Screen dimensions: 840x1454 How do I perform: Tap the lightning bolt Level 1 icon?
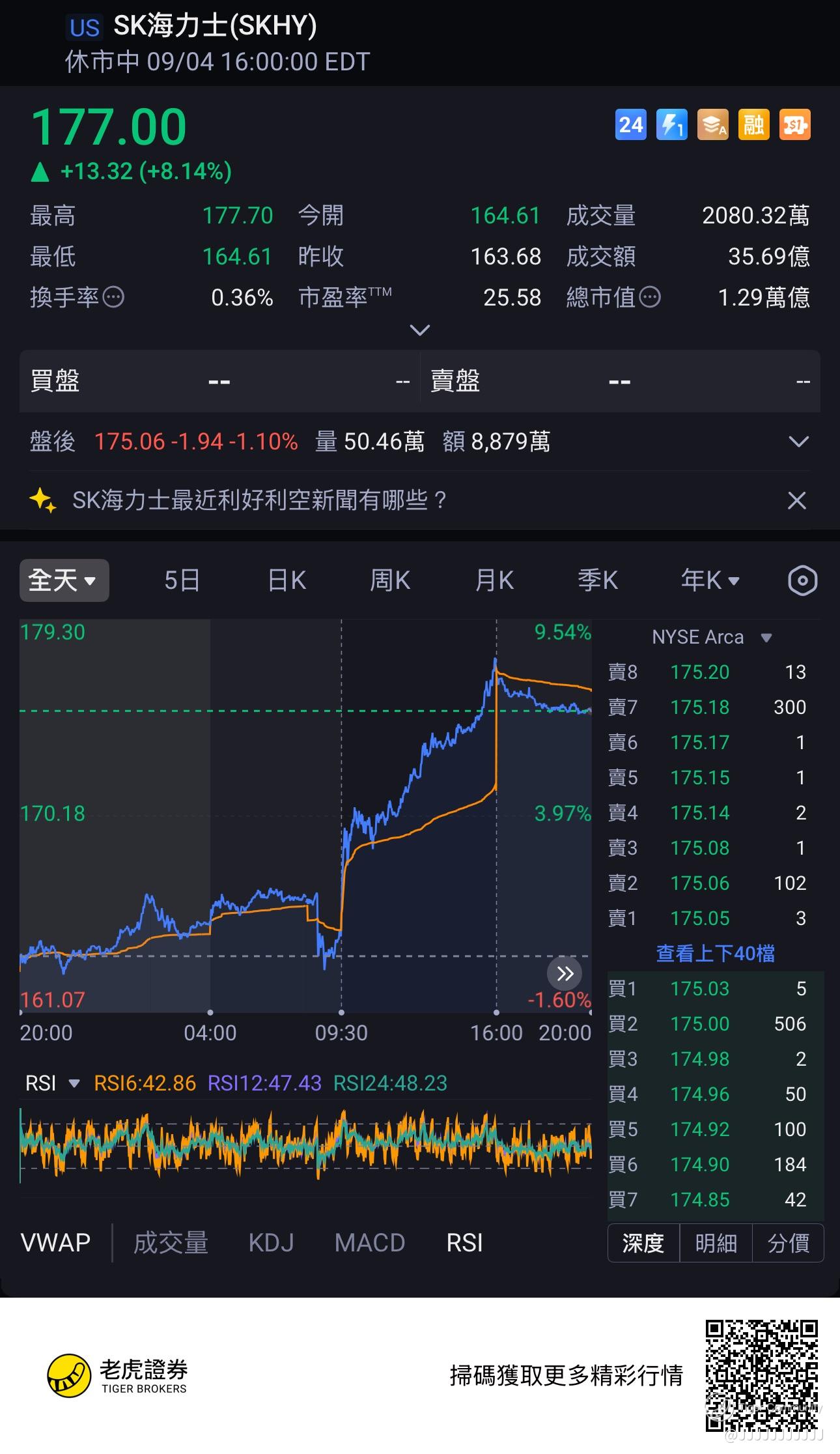point(671,124)
